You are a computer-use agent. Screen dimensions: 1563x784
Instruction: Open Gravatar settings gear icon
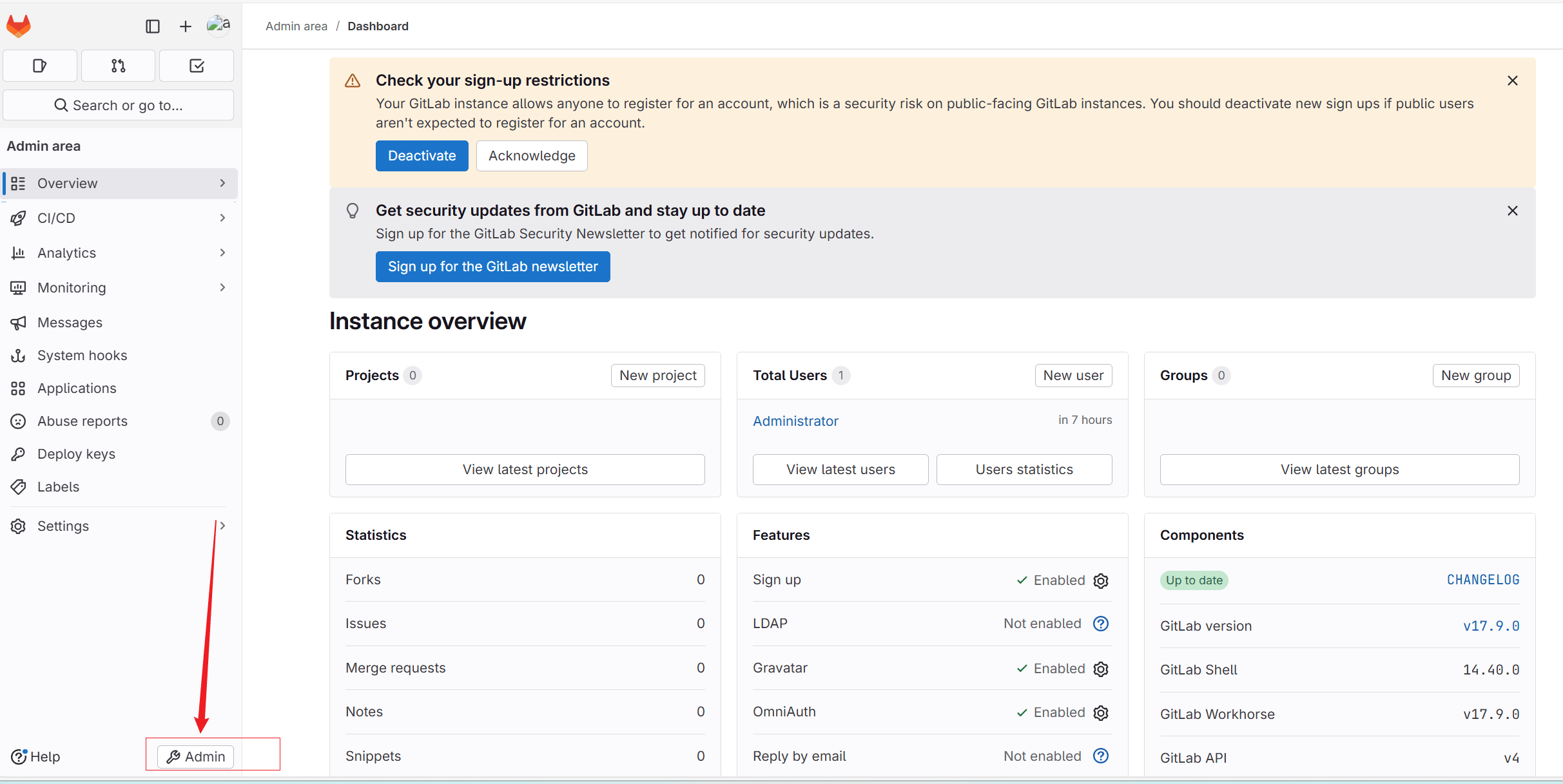click(1101, 669)
